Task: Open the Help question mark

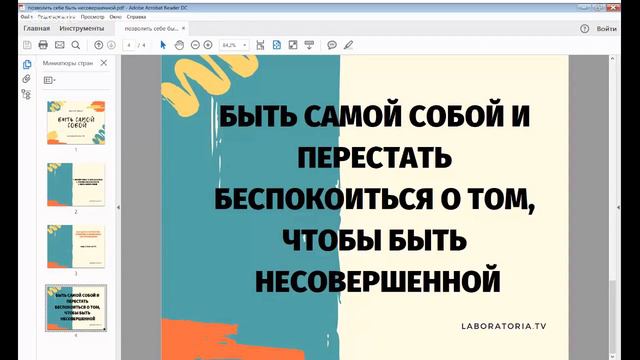Action: click(x=584, y=29)
